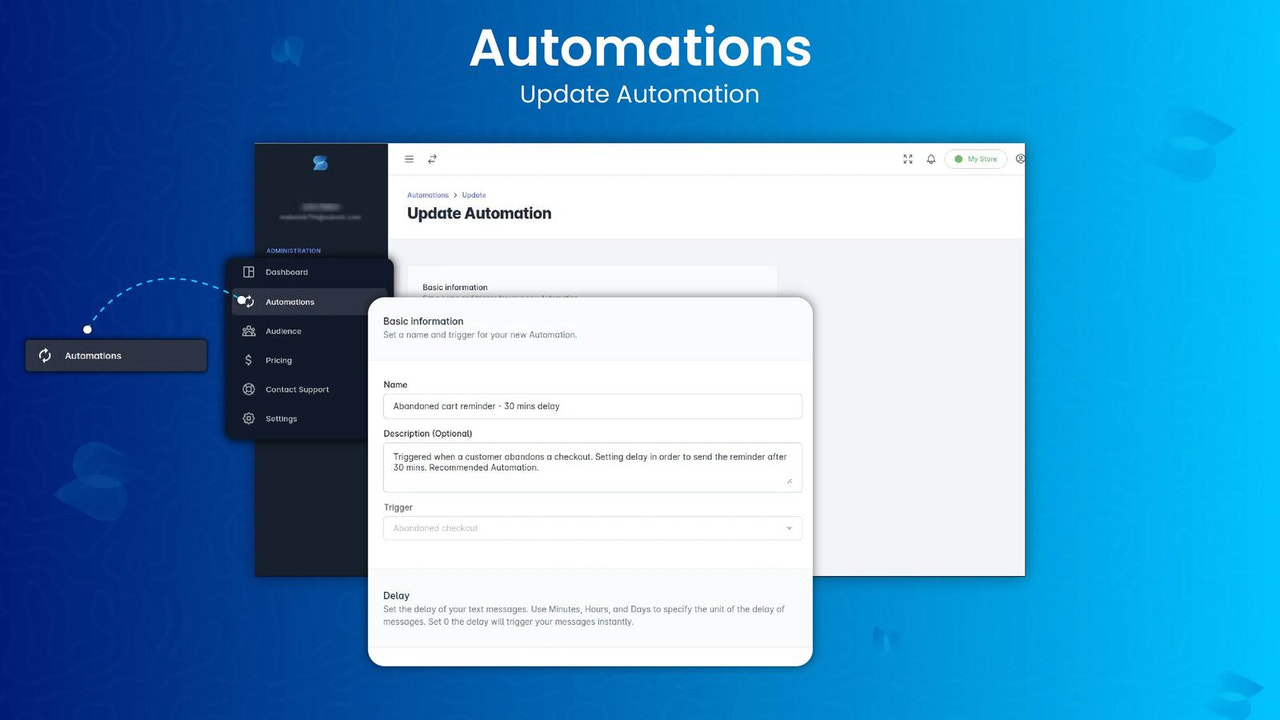Image resolution: width=1280 pixels, height=720 pixels.
Task: Click the green store status indicator
Action: (x=958, y=158)
